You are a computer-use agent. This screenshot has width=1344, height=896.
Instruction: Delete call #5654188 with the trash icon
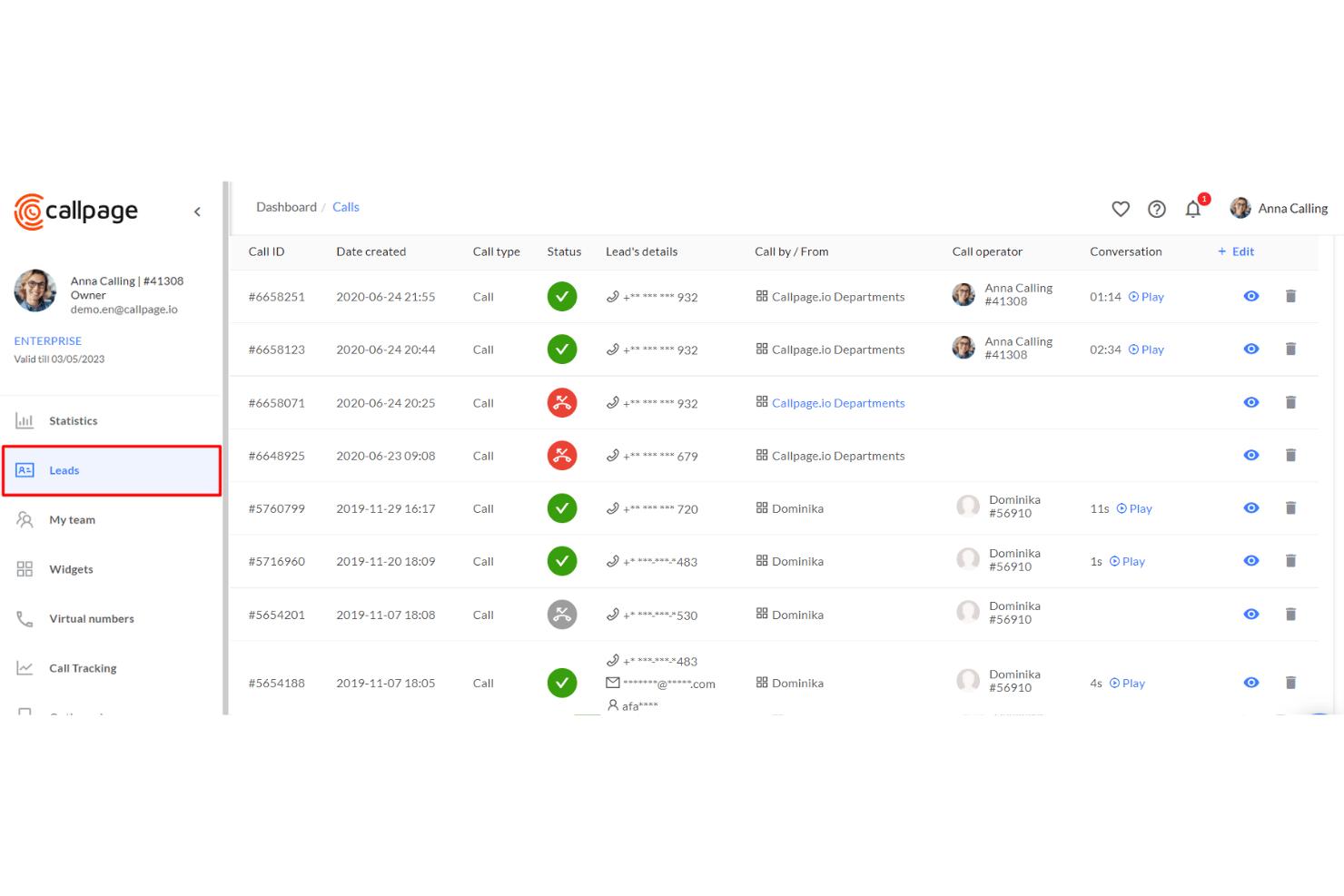[x=1290, y=683]
